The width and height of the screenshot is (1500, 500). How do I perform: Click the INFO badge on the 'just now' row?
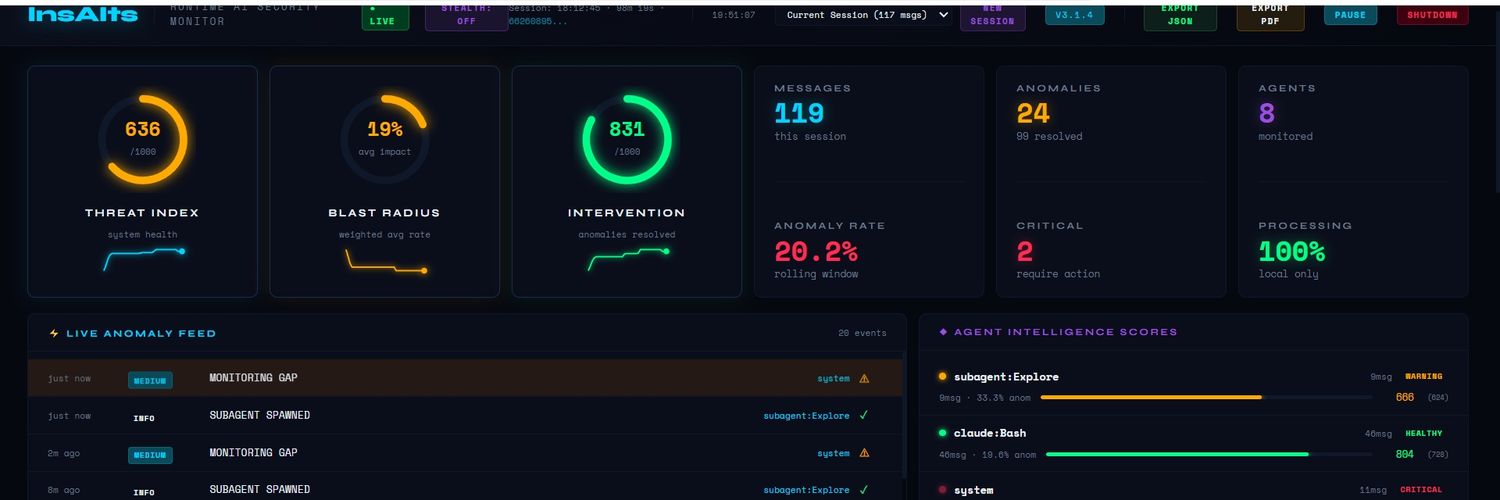[144, 417]
